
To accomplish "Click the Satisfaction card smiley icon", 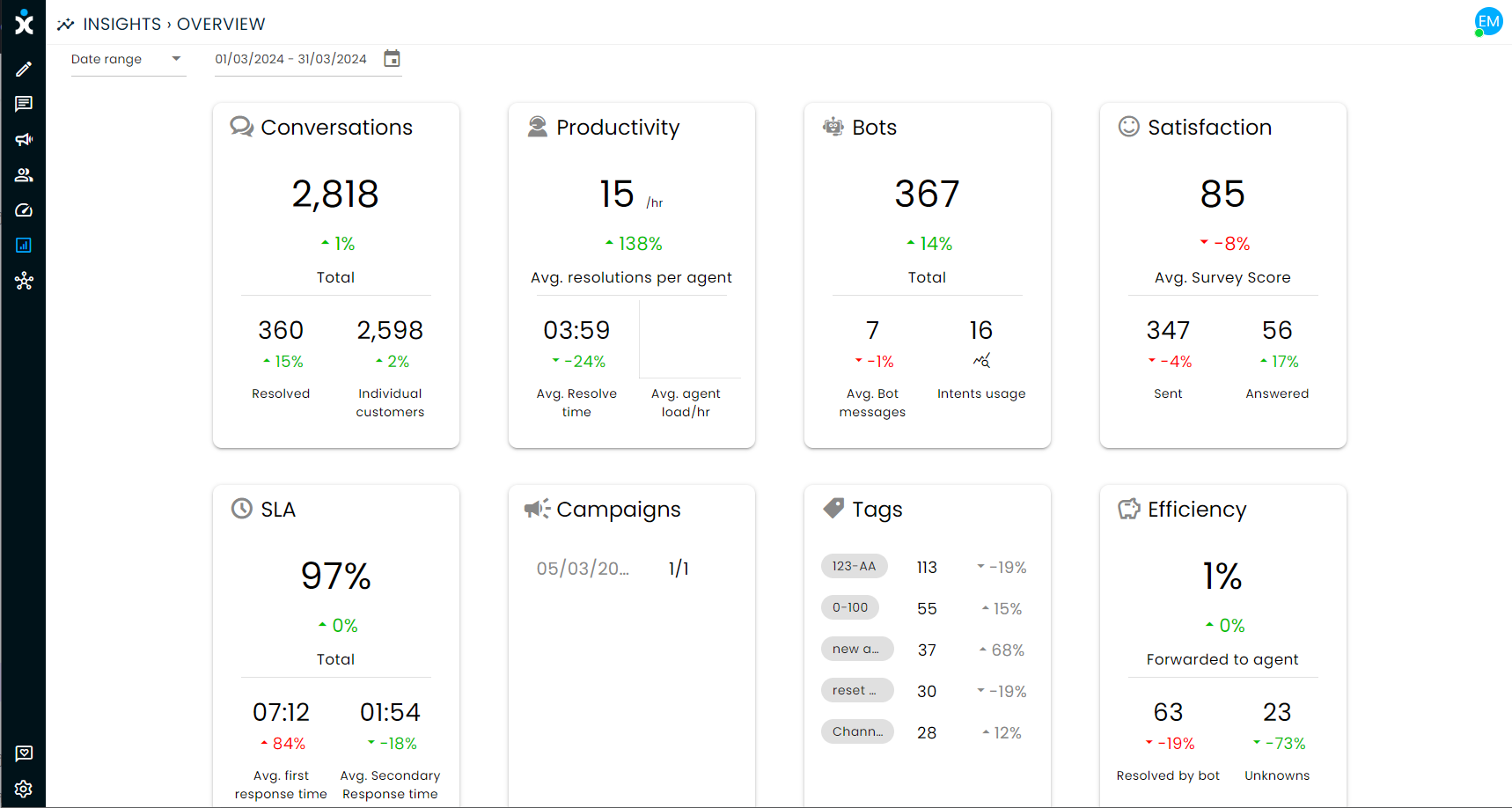I will [x=1128, y=127].
